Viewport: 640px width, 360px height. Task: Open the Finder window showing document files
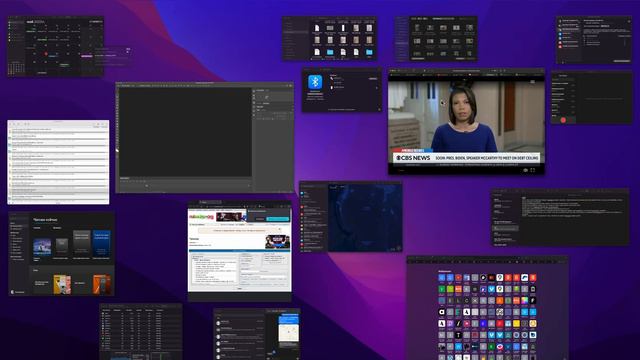329,38
